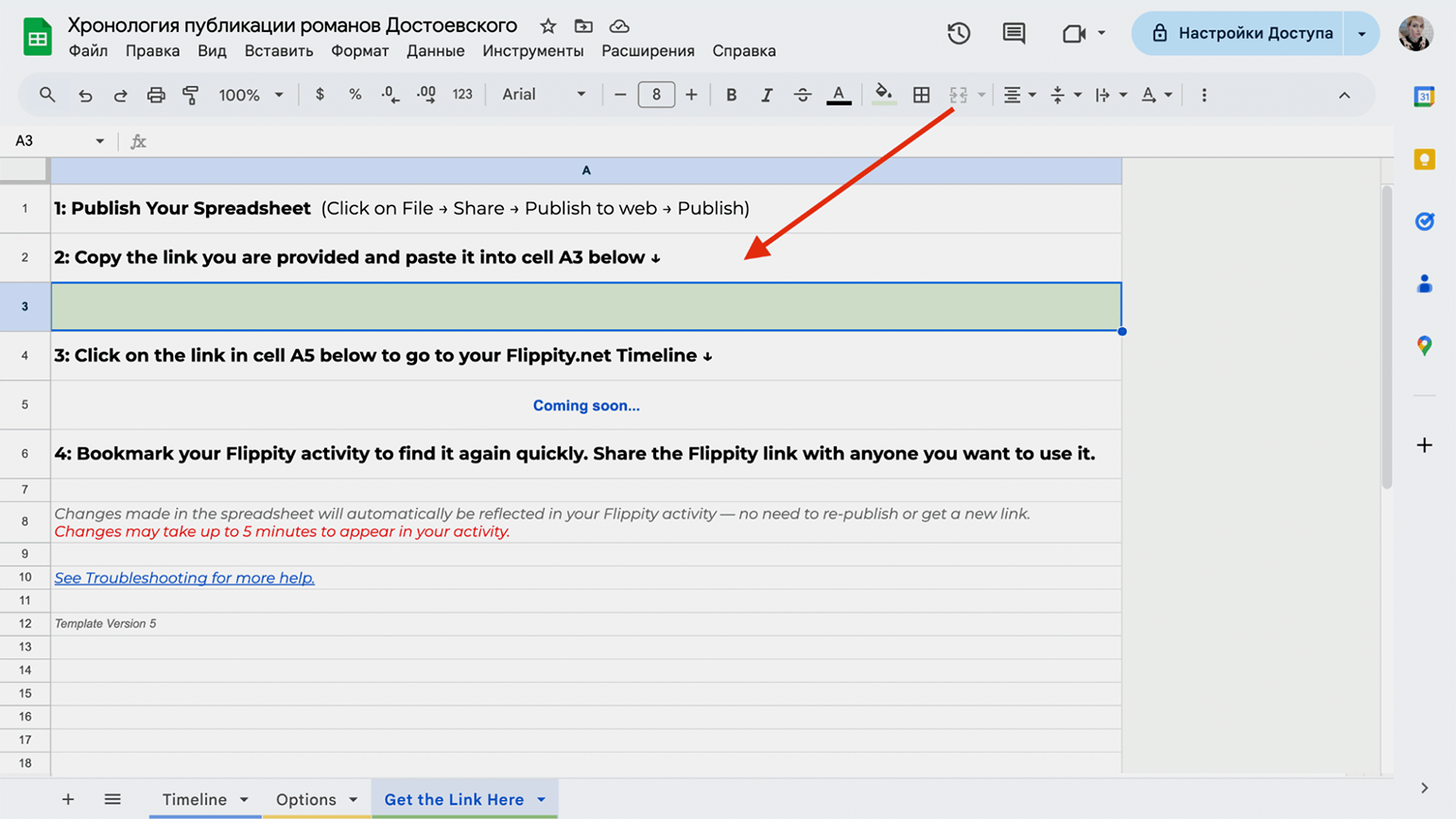The height and width of the screenshot is (819, 1456).
Task: Open the Google Keep side panel
Action: [x=1424, y=159]
